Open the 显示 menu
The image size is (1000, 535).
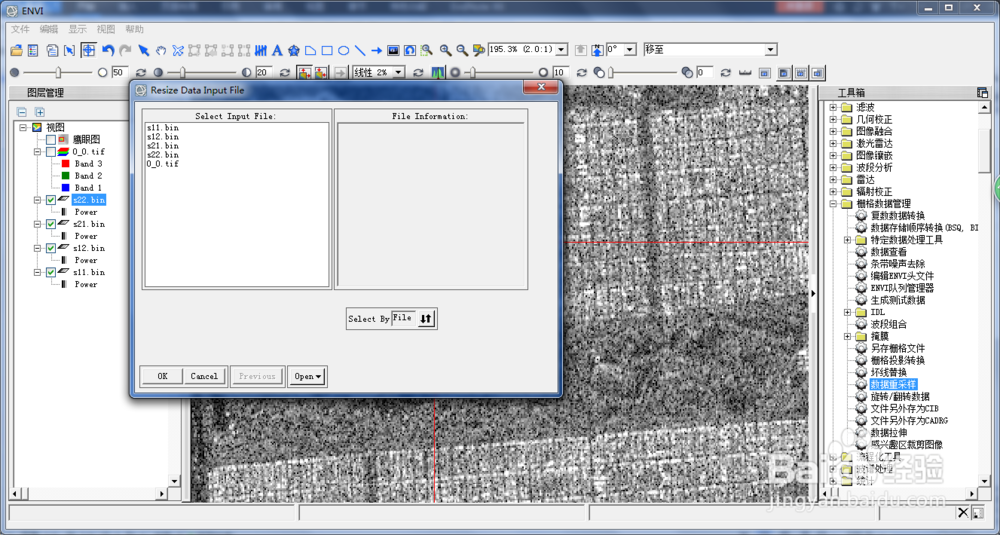(78, 29)
